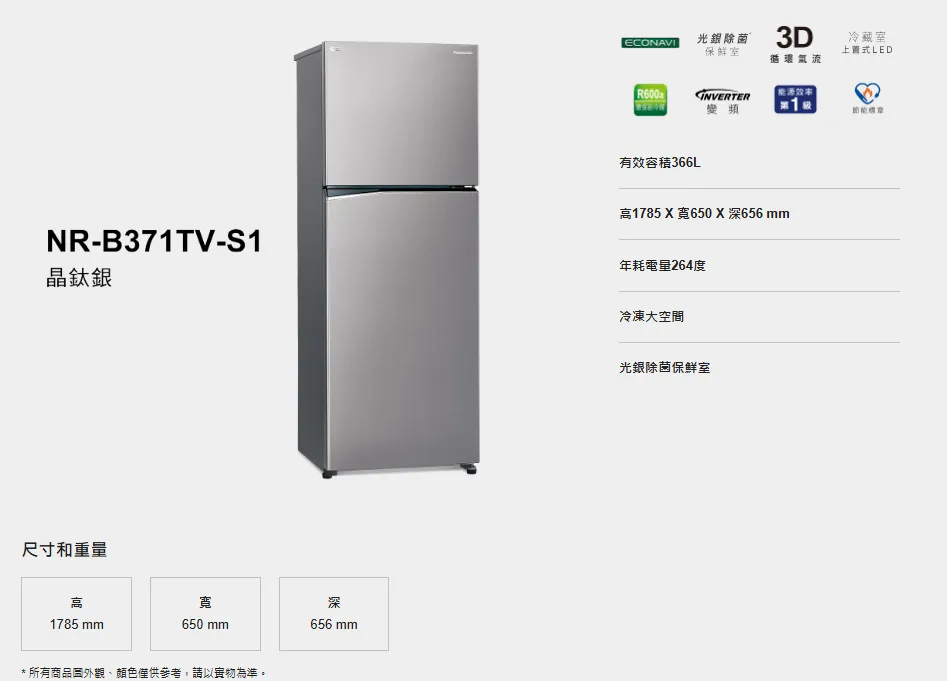Click the R600a refrigerant badge
This screenshot has width=947, height=681.
click(x=650, y=100)
